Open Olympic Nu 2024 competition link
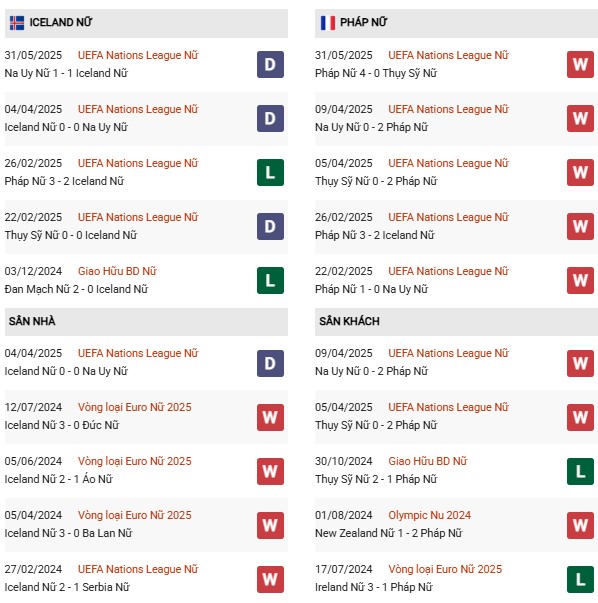Image resolution: width=598 pixels, height=603 pixels. [429, 515]
